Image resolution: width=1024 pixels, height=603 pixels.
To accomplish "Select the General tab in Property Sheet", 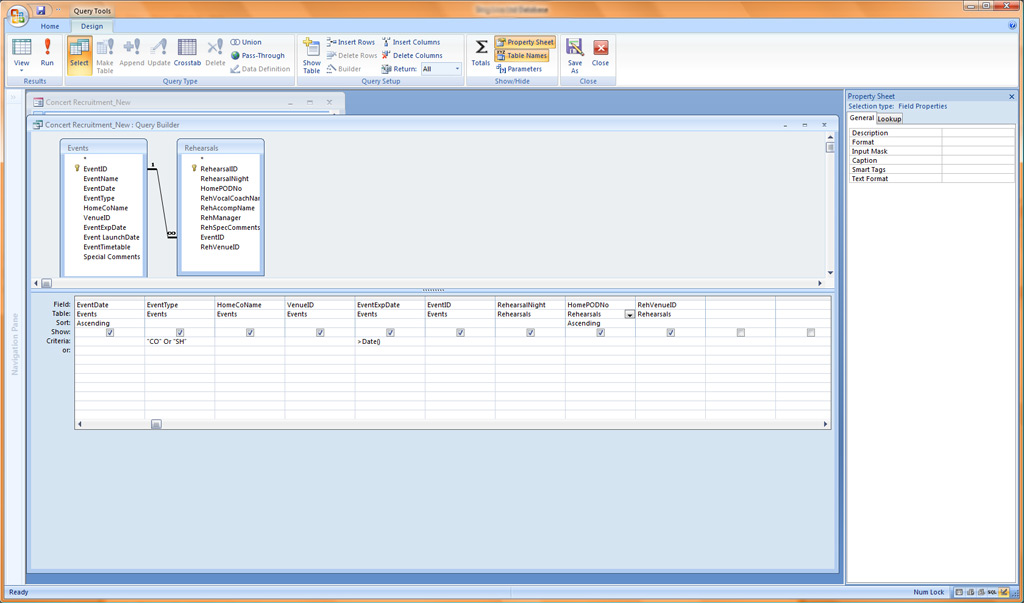I will click(861, 118).
